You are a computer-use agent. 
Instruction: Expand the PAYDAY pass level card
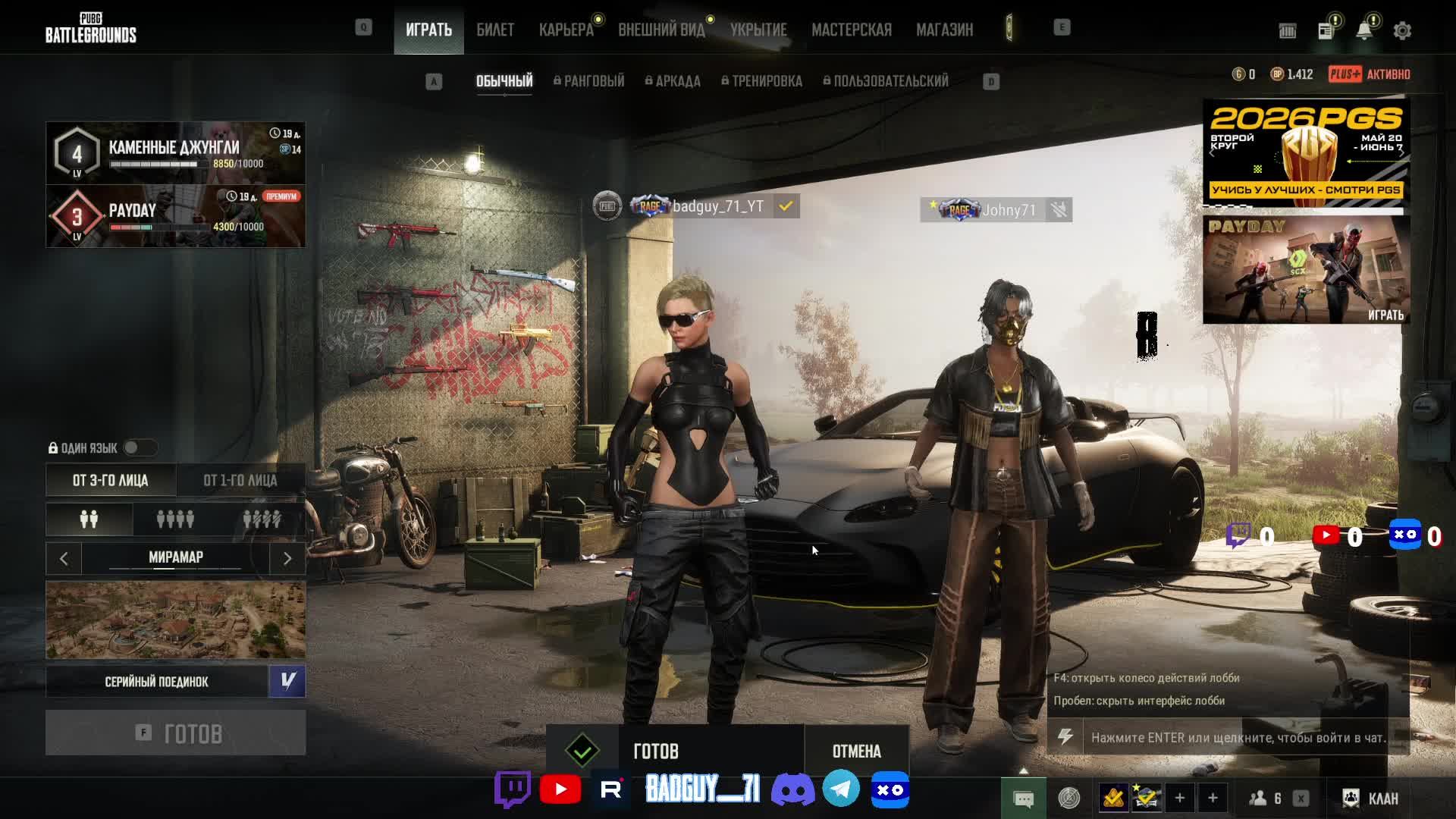176,216
